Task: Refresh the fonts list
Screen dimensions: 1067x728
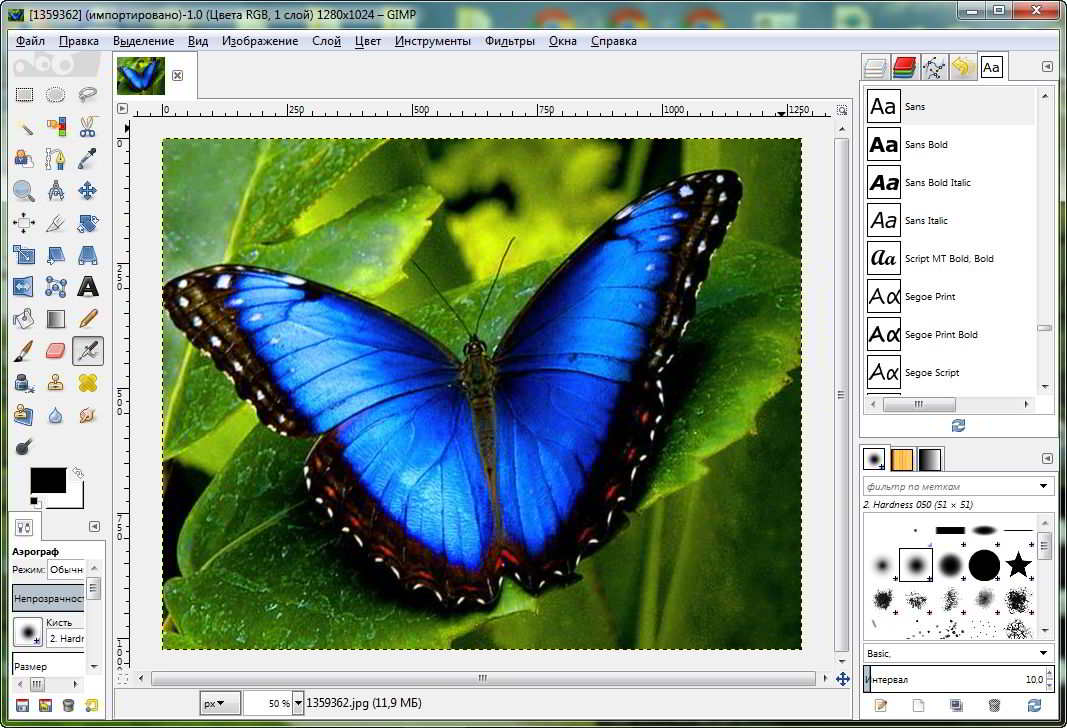Action: (959, 425)
